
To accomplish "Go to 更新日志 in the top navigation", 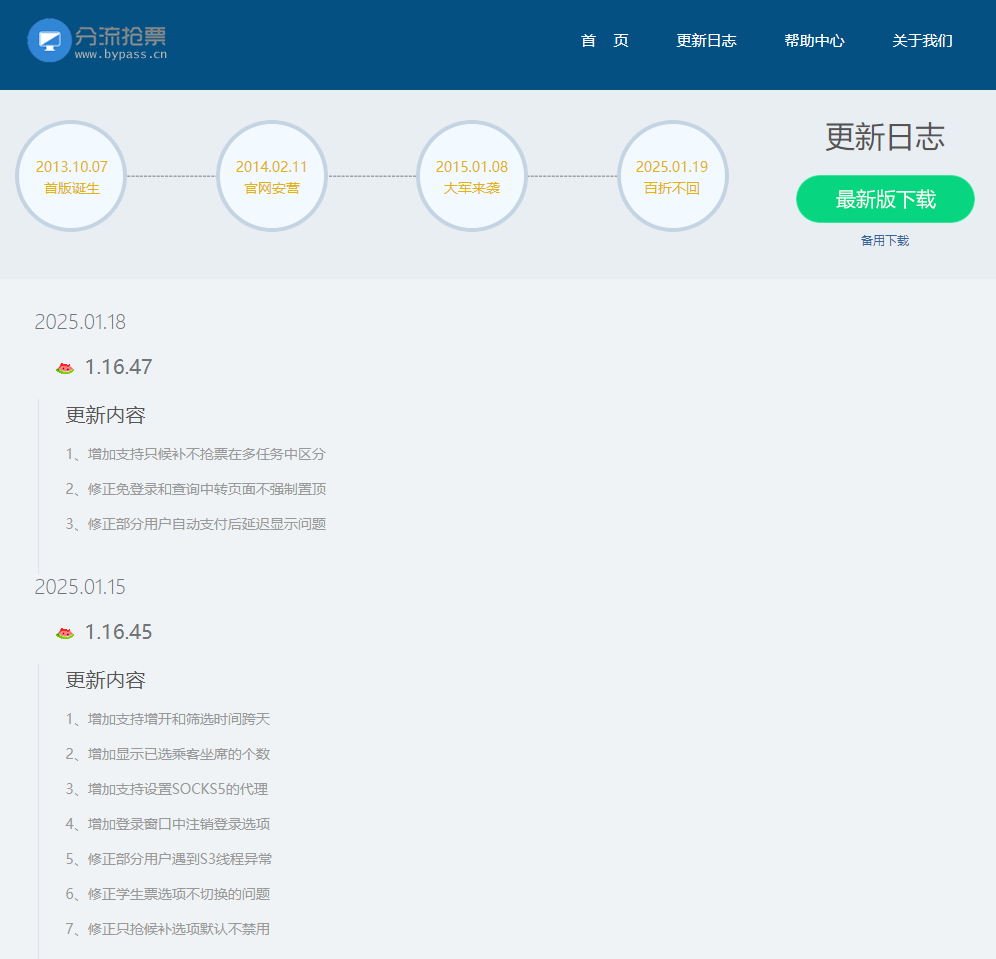I will (706, 41).
